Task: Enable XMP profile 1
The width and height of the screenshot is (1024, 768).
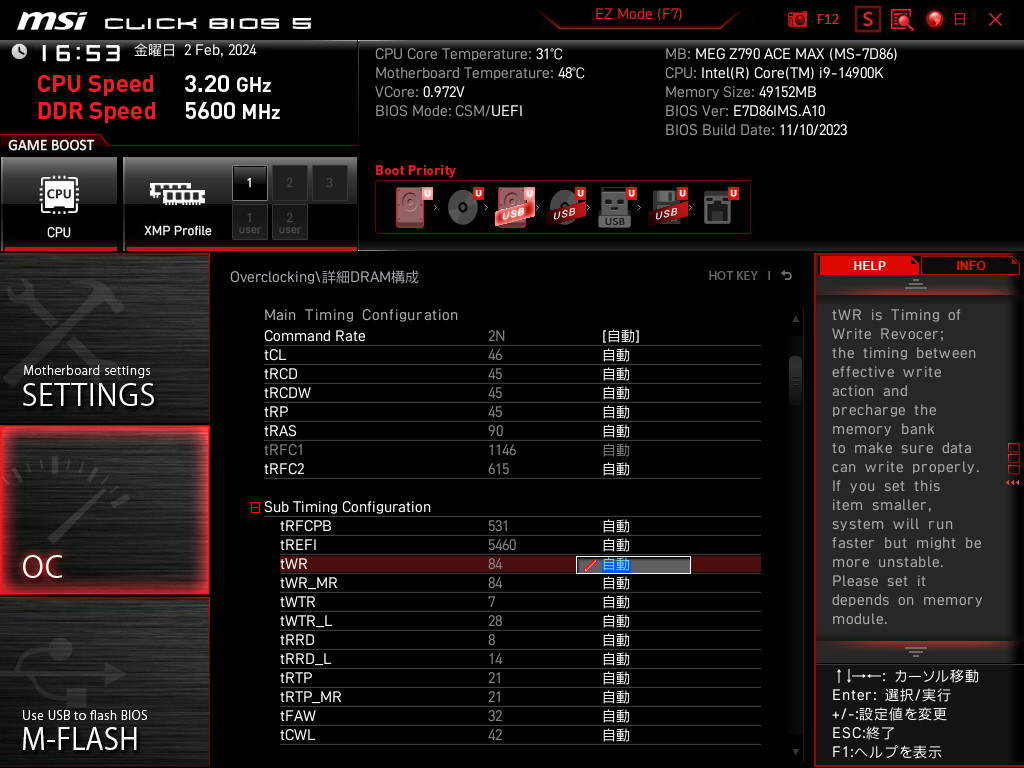Action: tap(249, 183)
